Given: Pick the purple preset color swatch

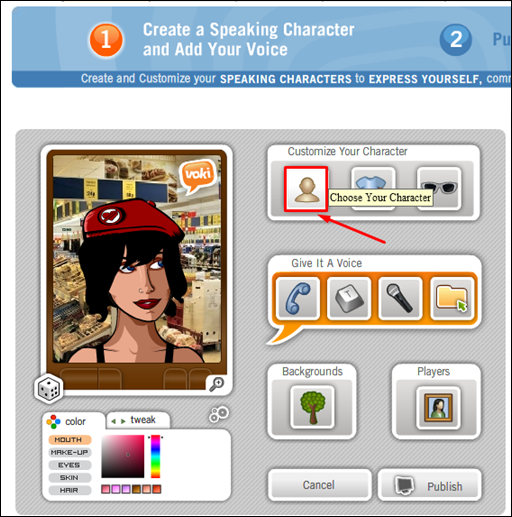Looking at the screenshot, I should [x=126, y=489].
